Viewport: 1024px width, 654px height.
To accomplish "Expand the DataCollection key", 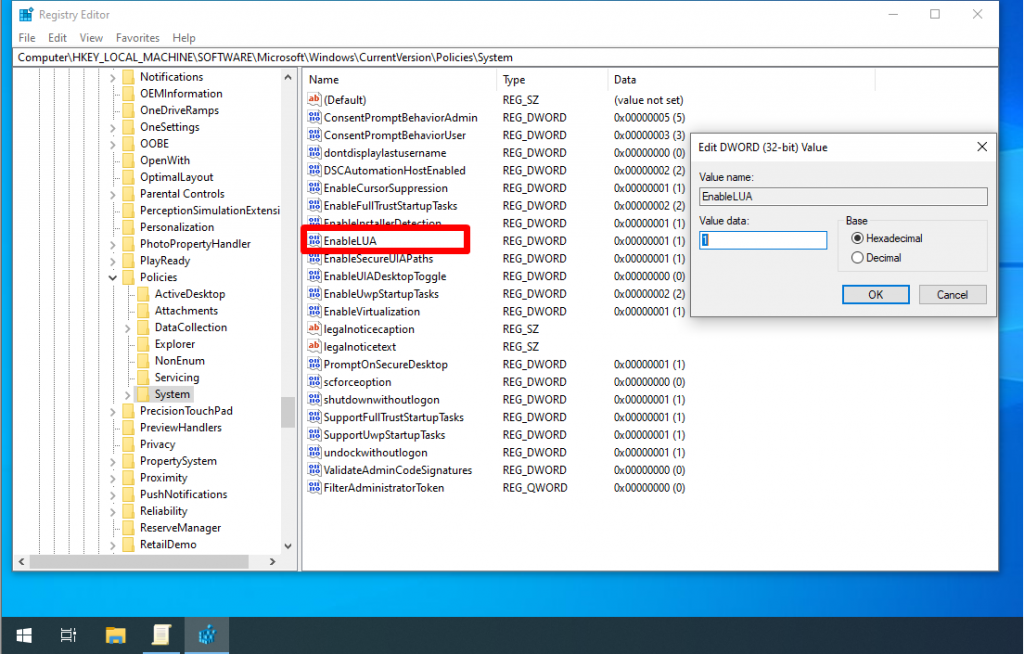I will 128,328.
